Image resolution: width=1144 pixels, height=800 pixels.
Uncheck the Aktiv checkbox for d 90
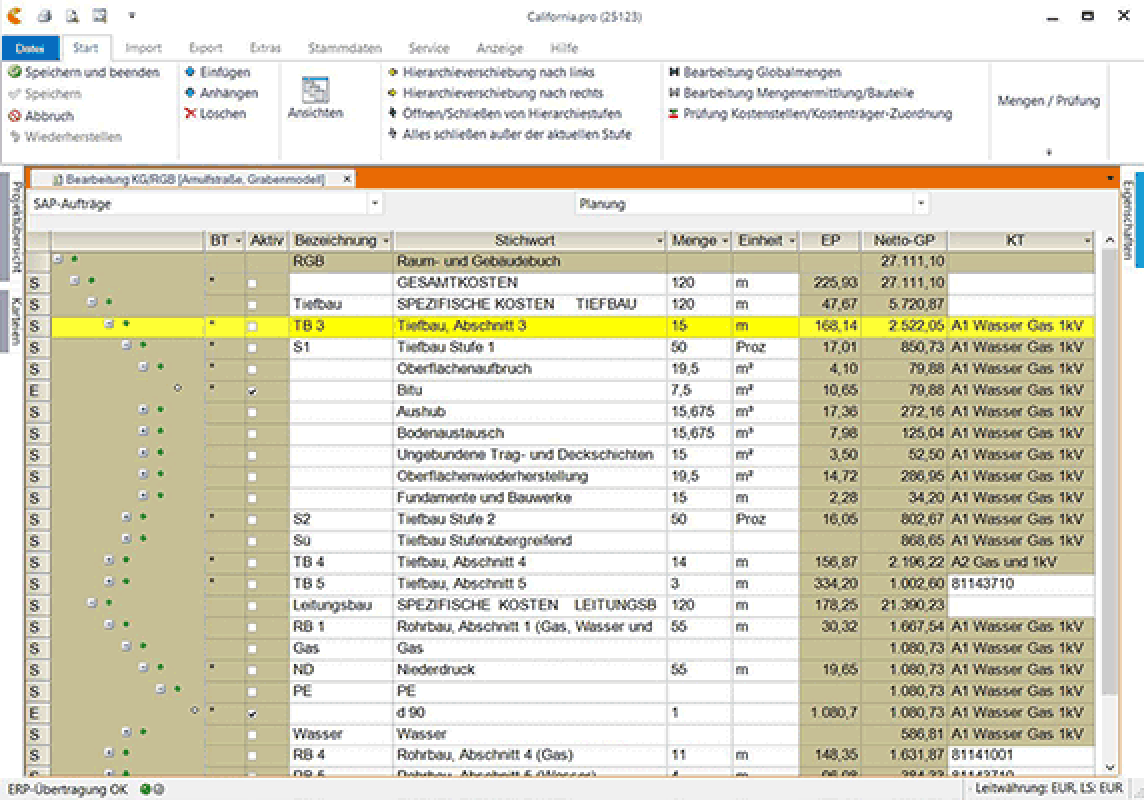pos(252,713)
